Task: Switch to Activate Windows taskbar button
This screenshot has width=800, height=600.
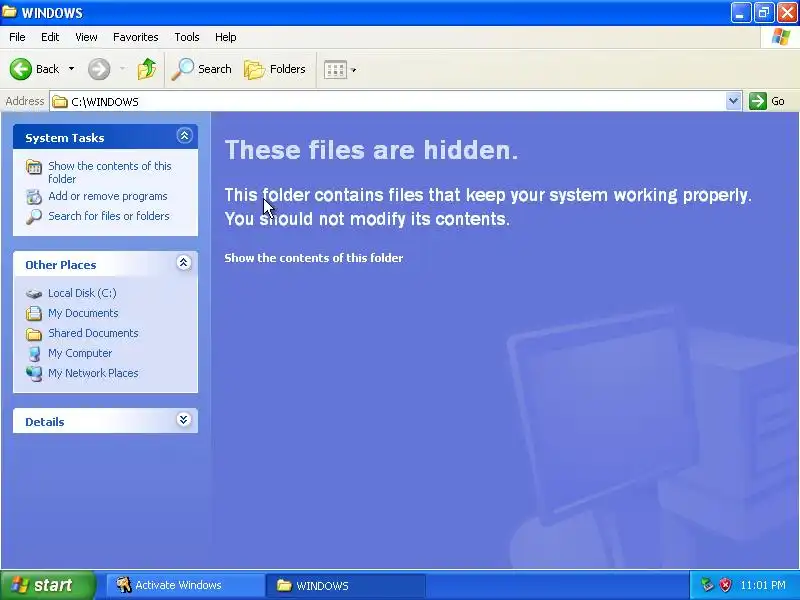Action: (185, 585)
